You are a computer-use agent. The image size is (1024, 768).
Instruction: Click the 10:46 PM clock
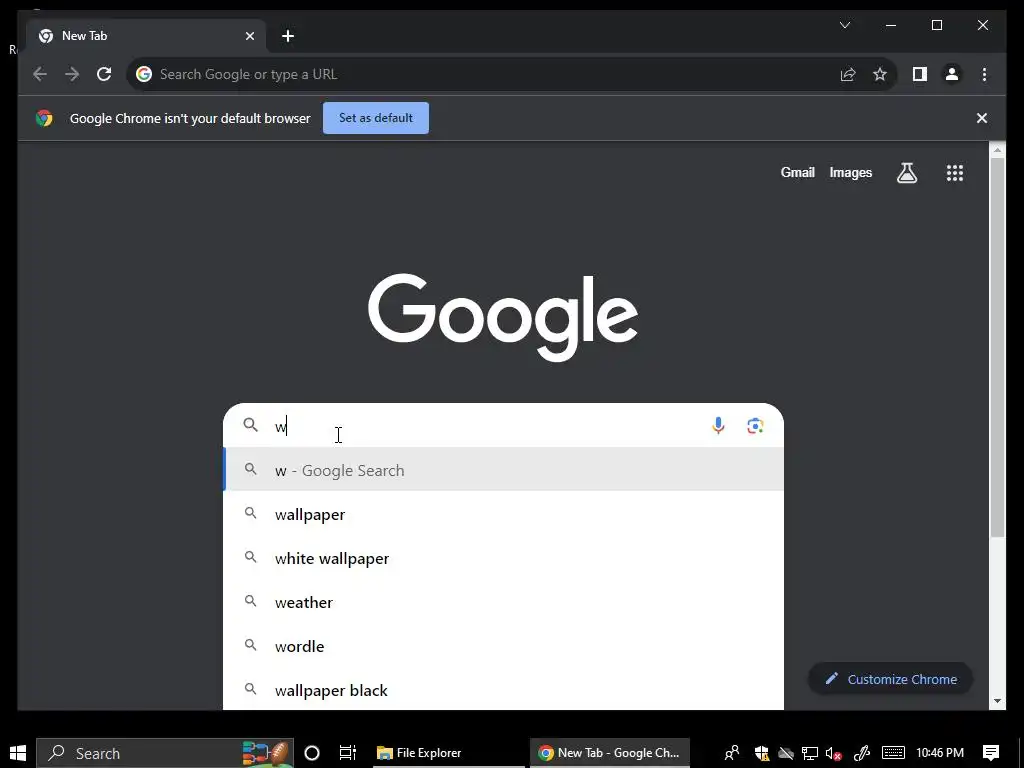click(940, 753)
